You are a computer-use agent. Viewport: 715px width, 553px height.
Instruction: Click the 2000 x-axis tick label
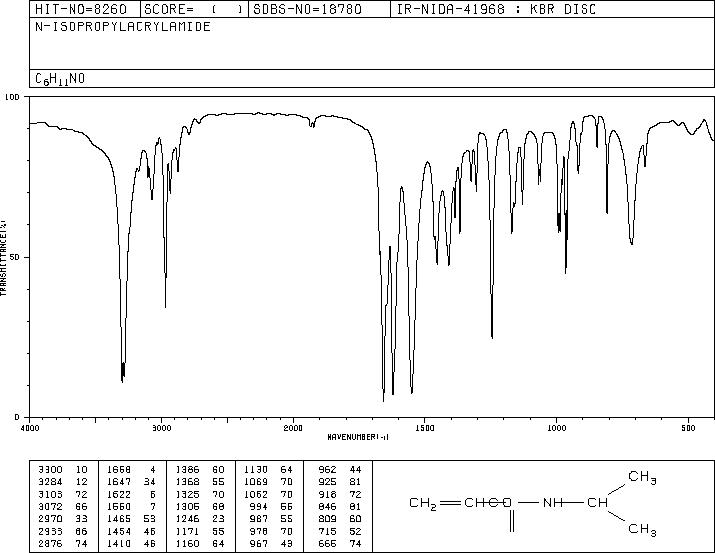pos(293,428)
